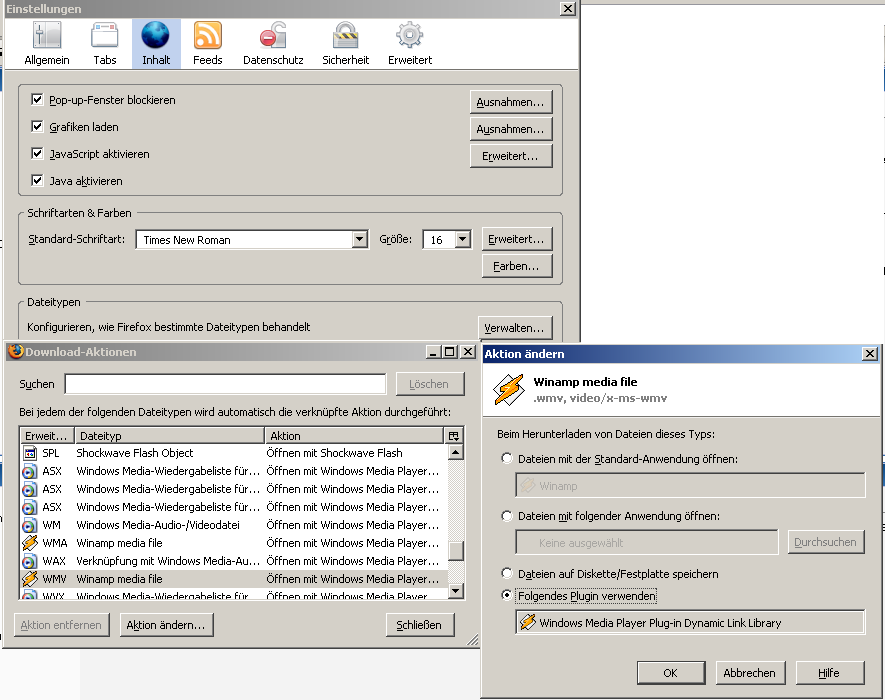Image resolution: width=885 pixels, height=700 pixels.
Task: Click the WMA row's Winamp icon
Action: pos(30,542)
